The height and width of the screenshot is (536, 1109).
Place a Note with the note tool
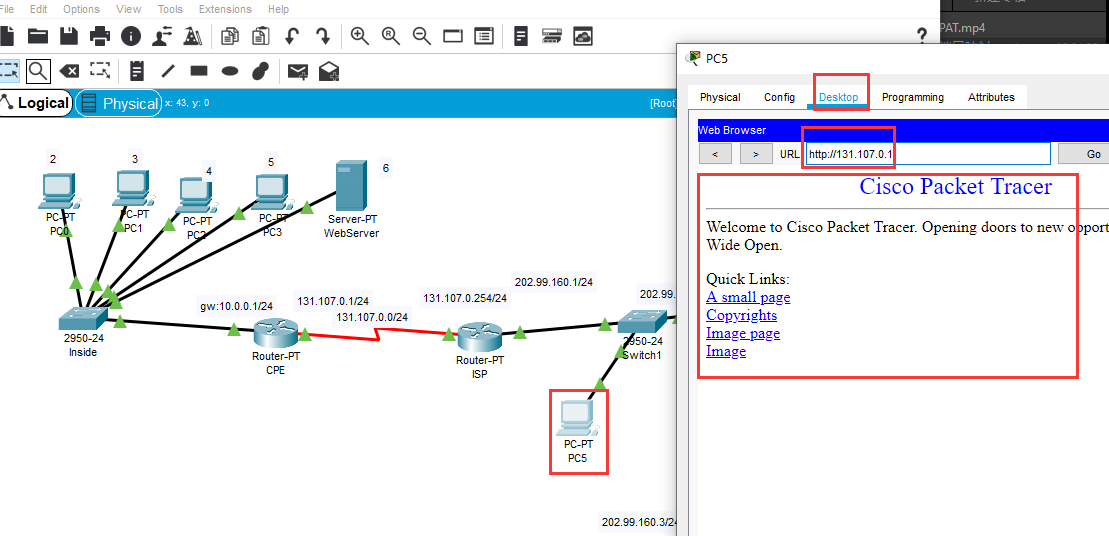point(137,71)
